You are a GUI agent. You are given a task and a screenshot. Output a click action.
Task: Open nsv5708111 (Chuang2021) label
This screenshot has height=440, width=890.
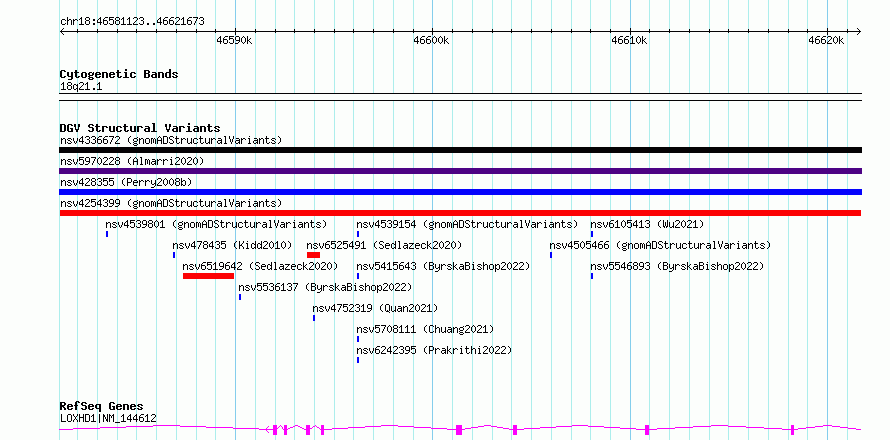click(425, 329)
